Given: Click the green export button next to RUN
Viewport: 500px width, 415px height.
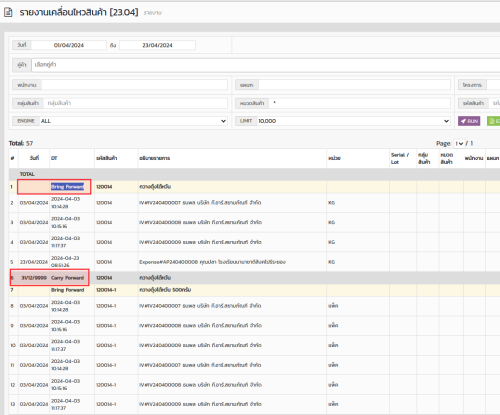Looking at the screenshot, I should [x=494, y=121].
